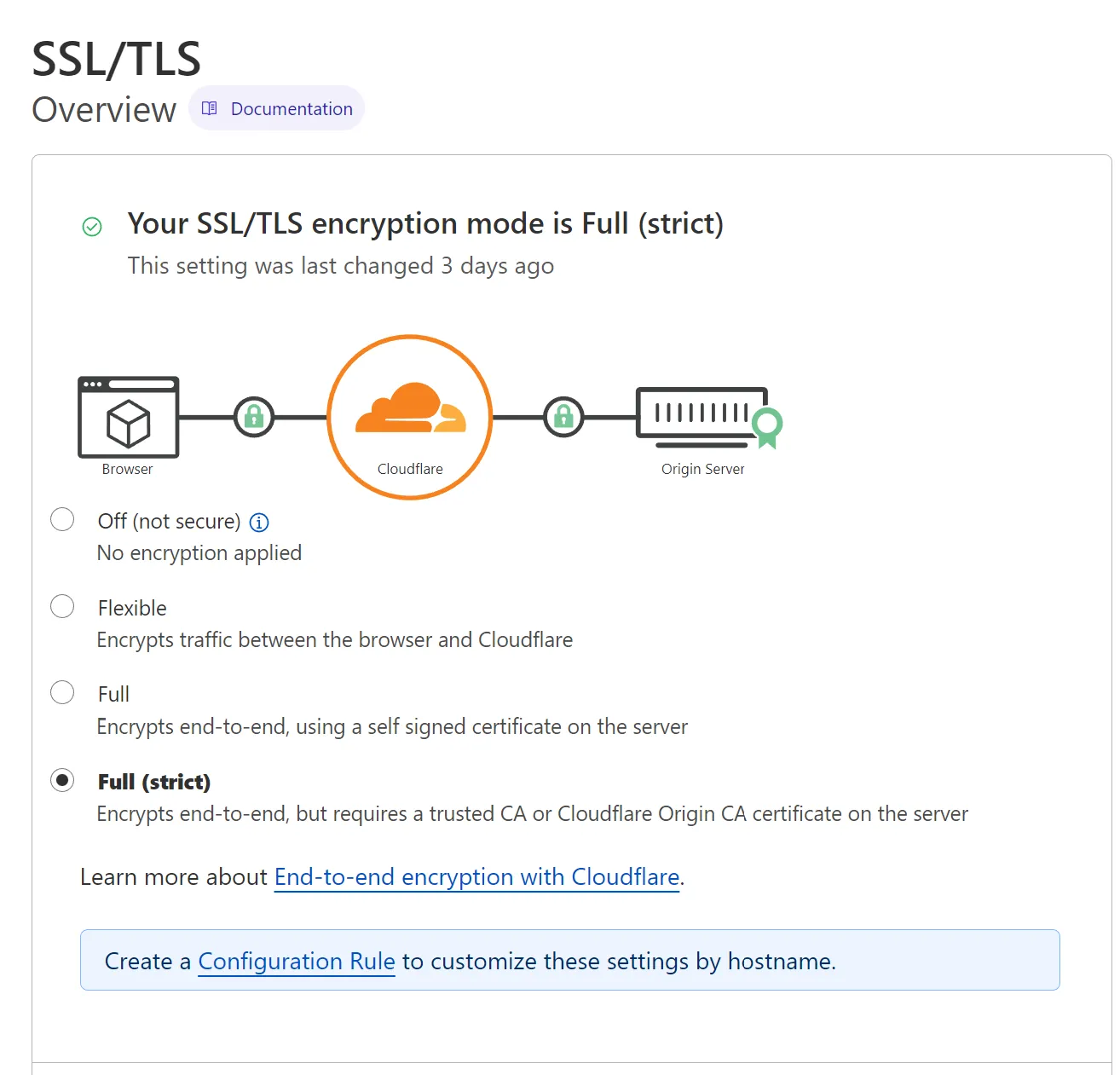Open the Configuration Rule link
Screen dimensions: 1120x1075
click(x=296, y=961)
